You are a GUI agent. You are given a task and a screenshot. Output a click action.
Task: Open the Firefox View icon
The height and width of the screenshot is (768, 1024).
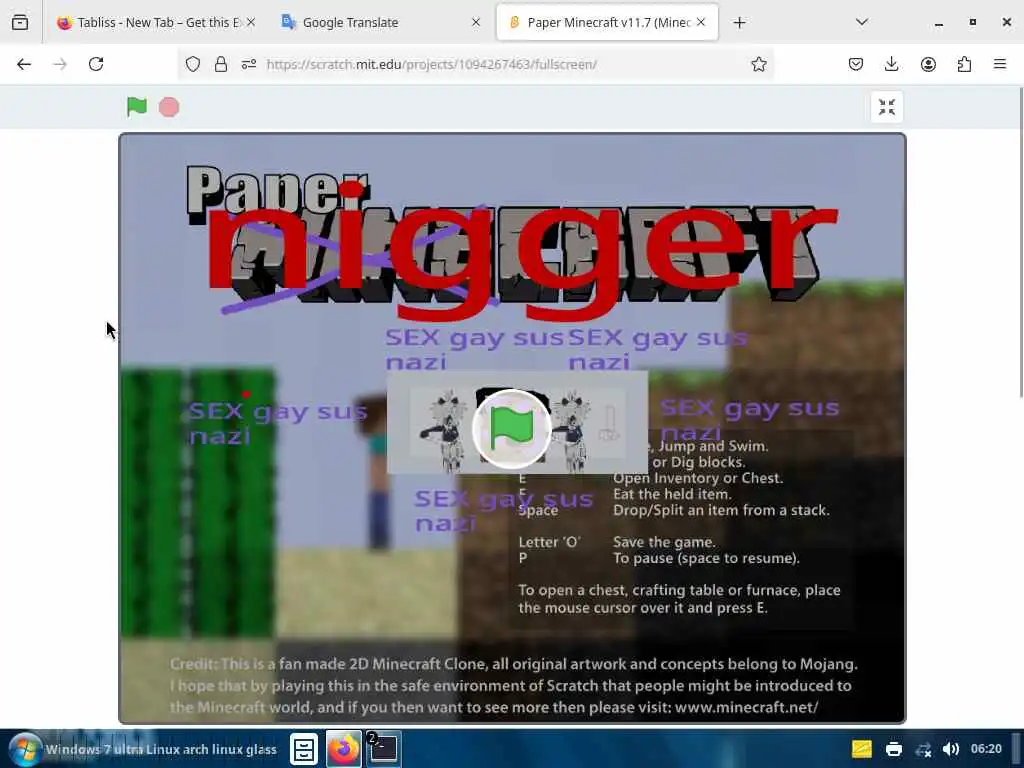click(x=20, y=23)
